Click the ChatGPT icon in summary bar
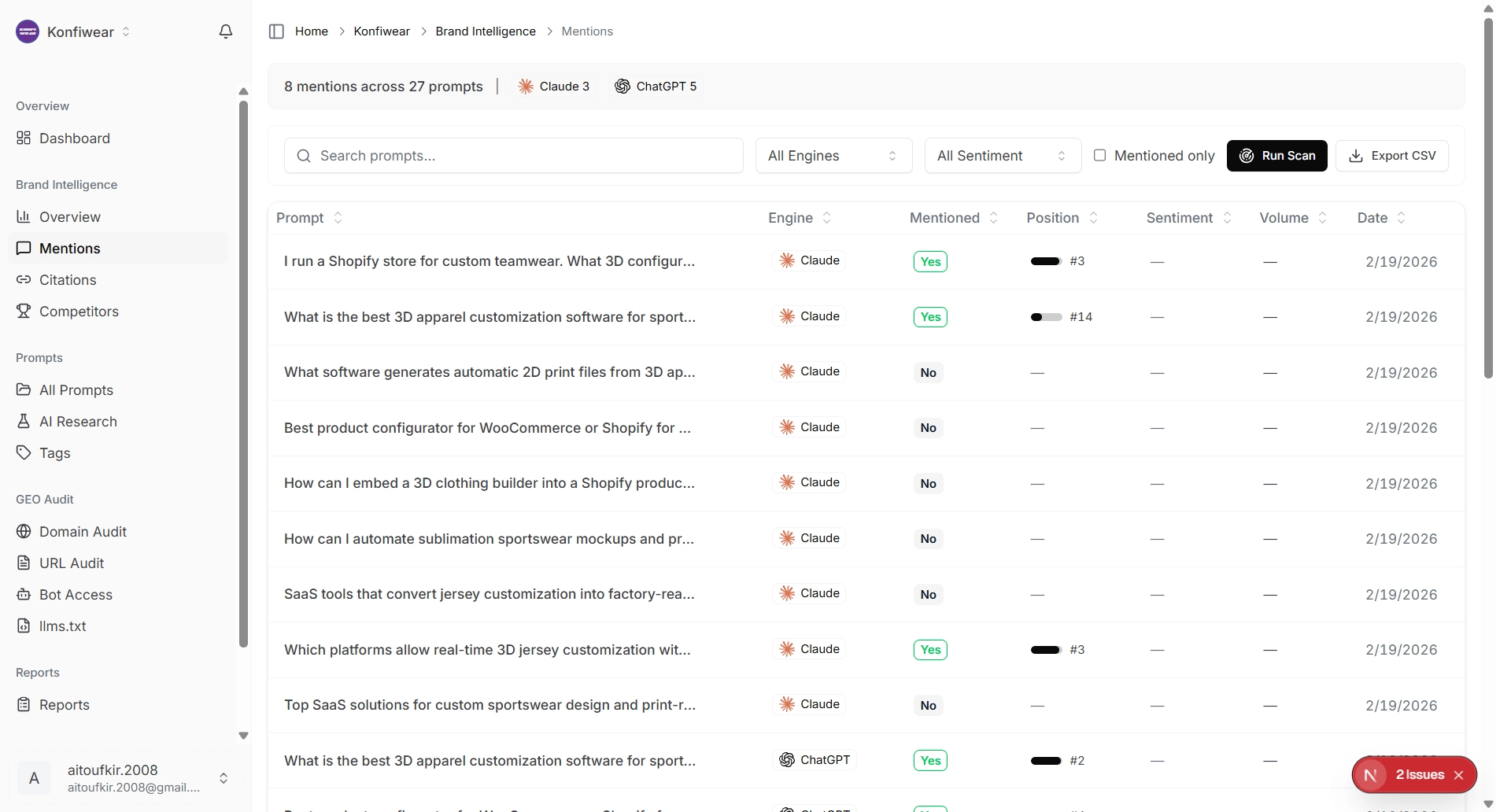 point(623,87)
